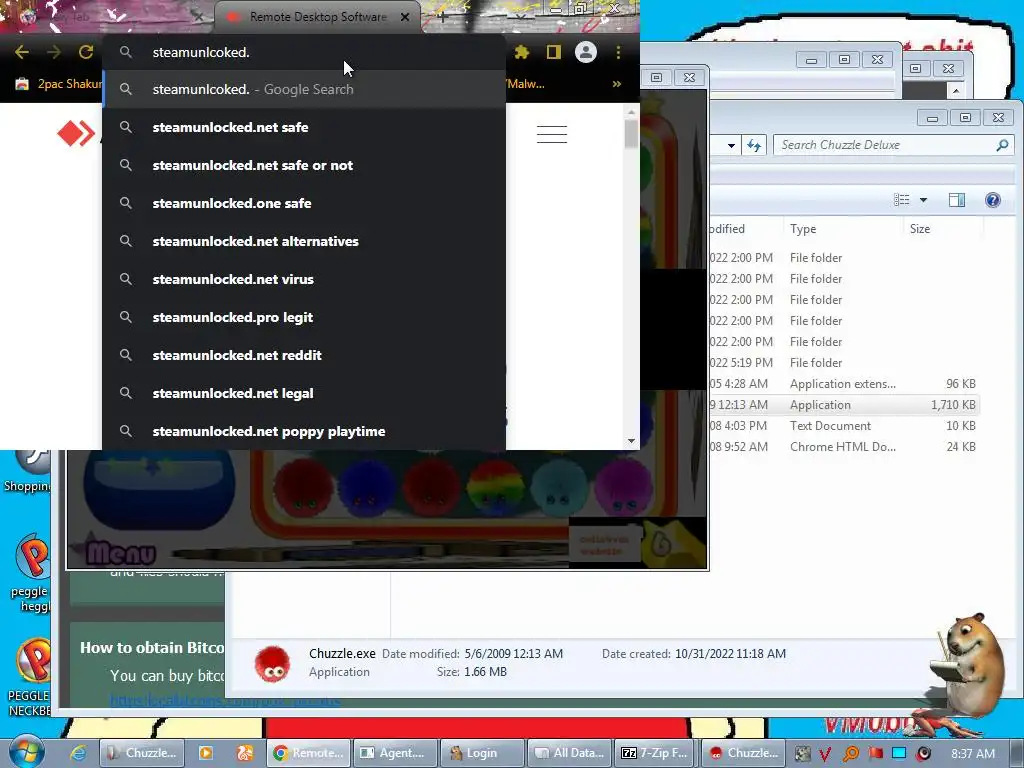1024x768 pixels.
Task: Toggle Explorer preview pane
Action: tap(957, 200)
